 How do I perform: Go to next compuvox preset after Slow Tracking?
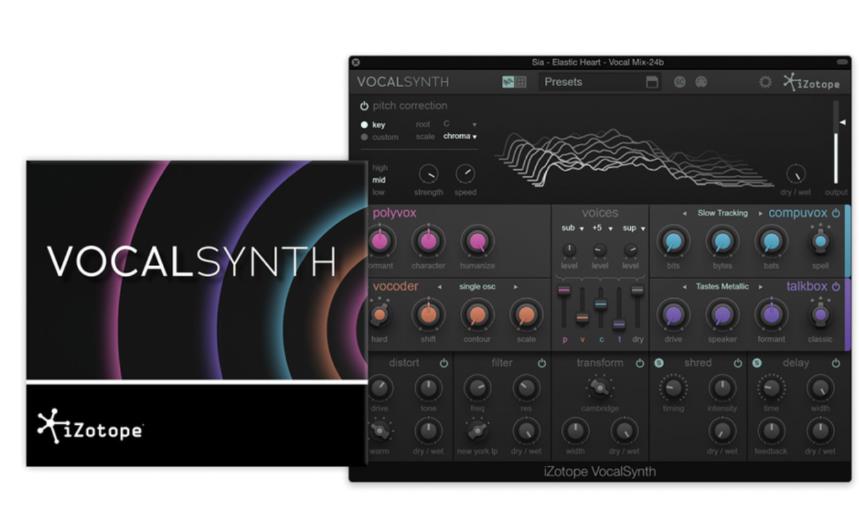point(760,214)
